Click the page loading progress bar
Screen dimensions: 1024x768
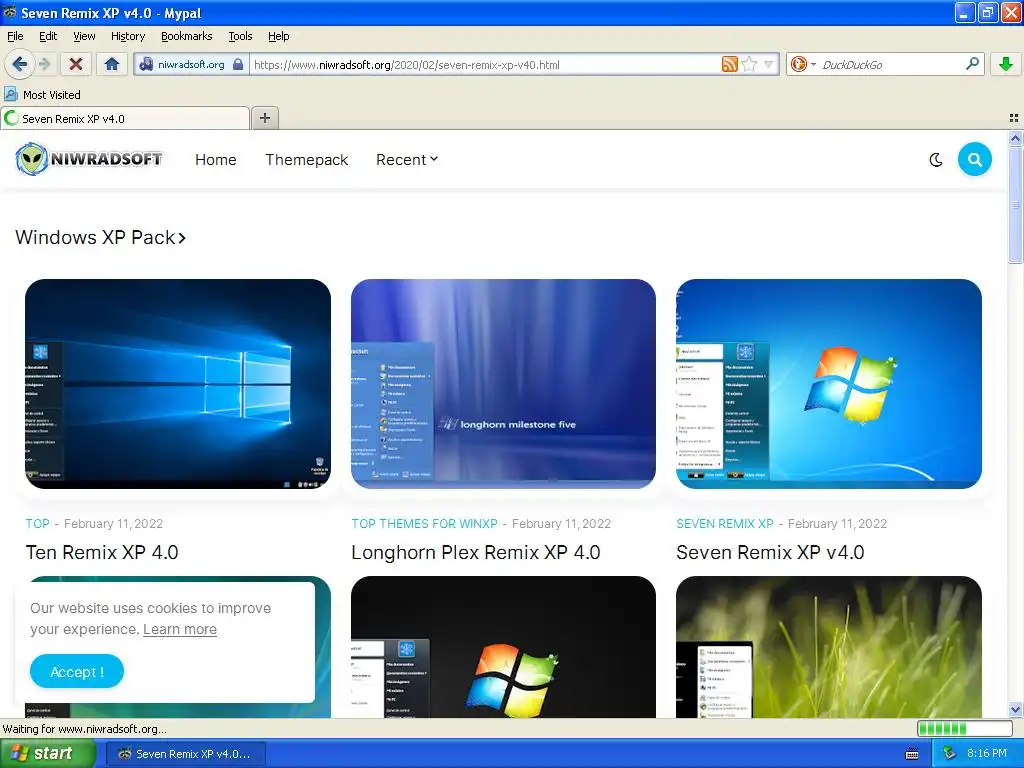pyautogui.click(x=965, y=728)
